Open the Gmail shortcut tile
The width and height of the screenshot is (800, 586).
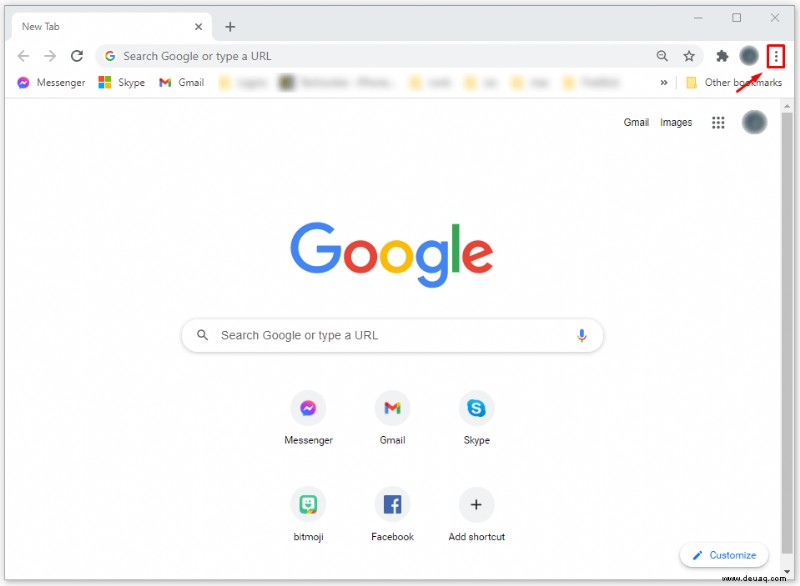[x=392, y=418]
